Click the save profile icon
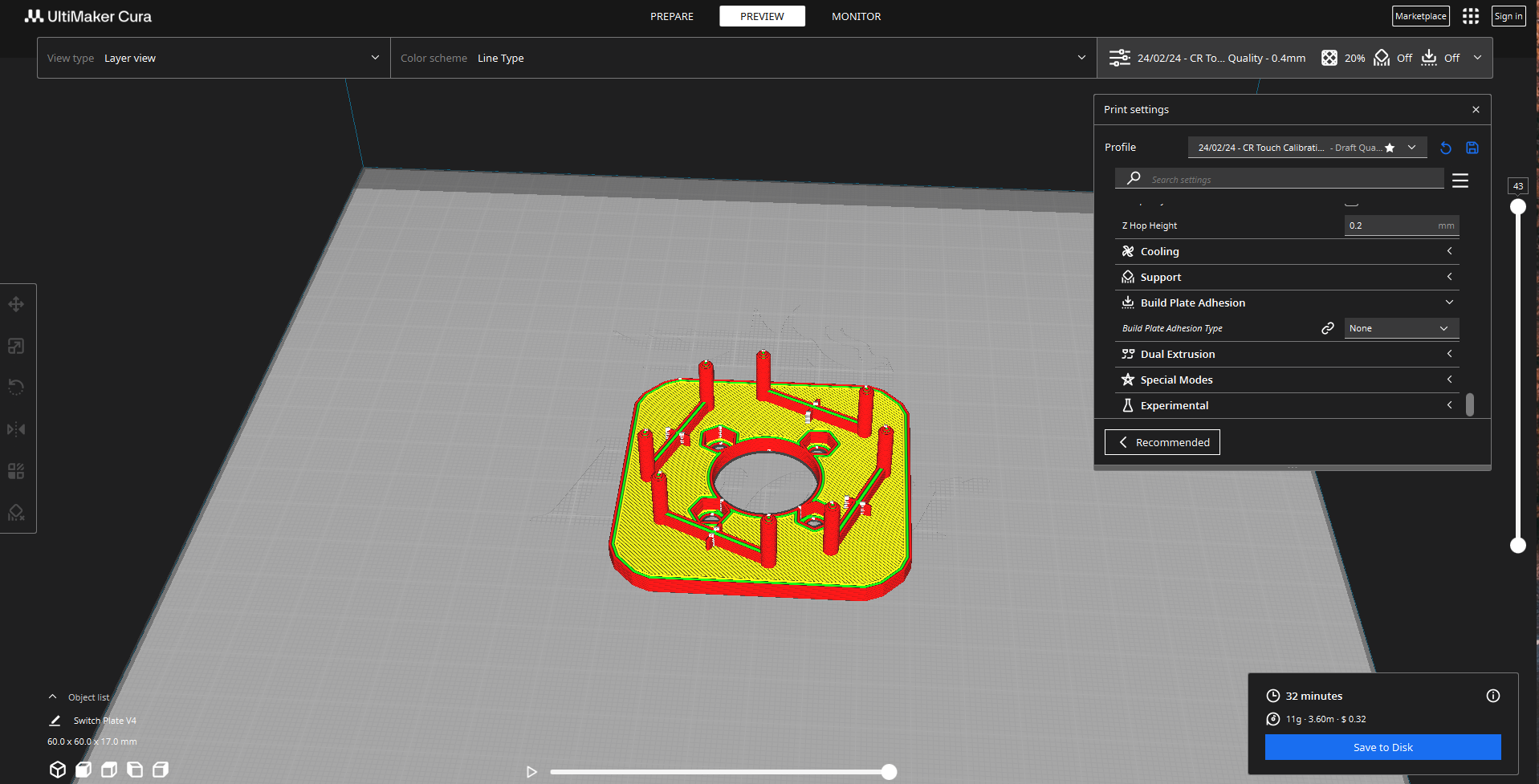The height and width of the screenshot is (784, 1539). click(x=1472, y=148)
